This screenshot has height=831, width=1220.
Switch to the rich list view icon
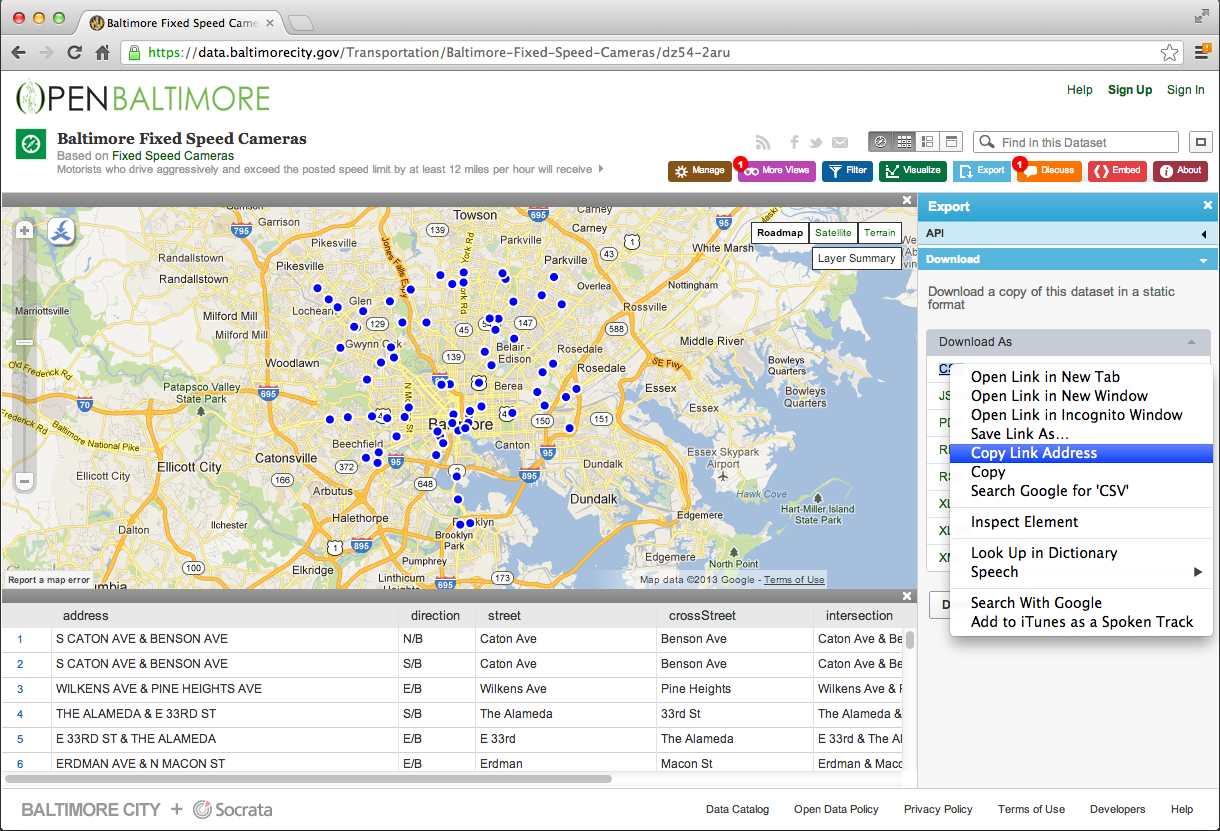tap(927, 142)
